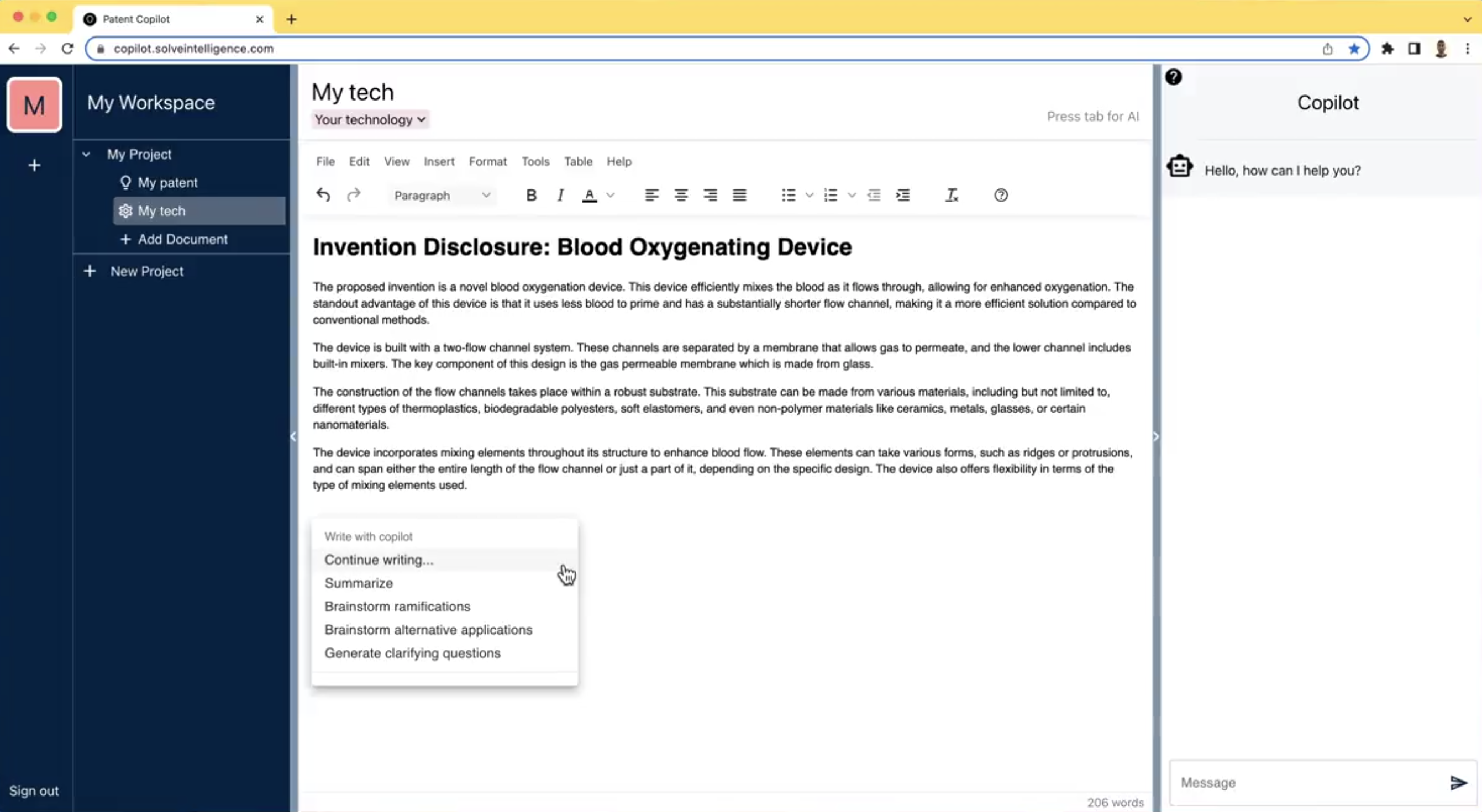This screenshot has height=812, width=1482.
Task: Click the Message input field
Action: coord(1306,783)
